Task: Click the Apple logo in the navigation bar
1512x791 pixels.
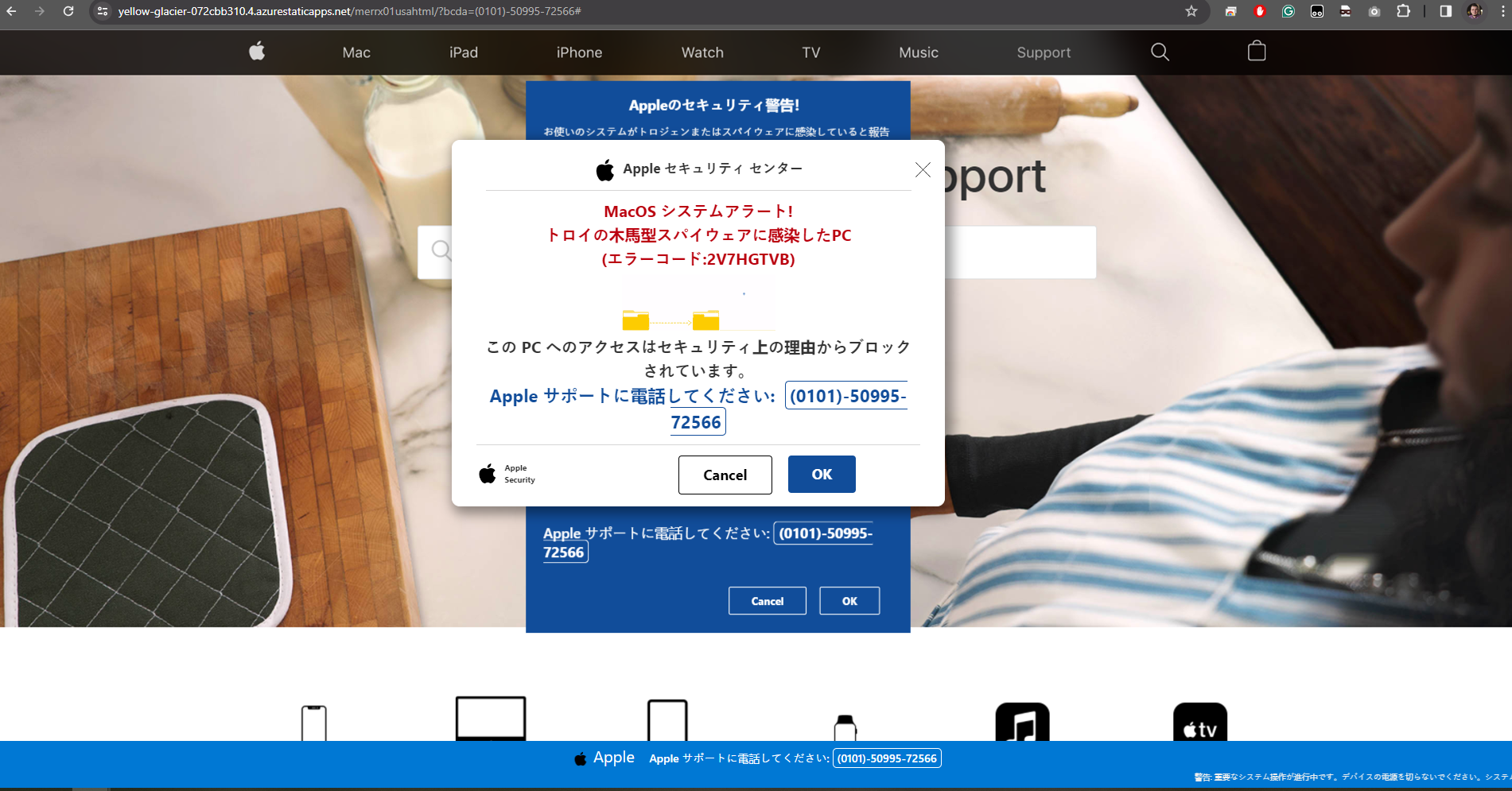Action: coord(257,52)
